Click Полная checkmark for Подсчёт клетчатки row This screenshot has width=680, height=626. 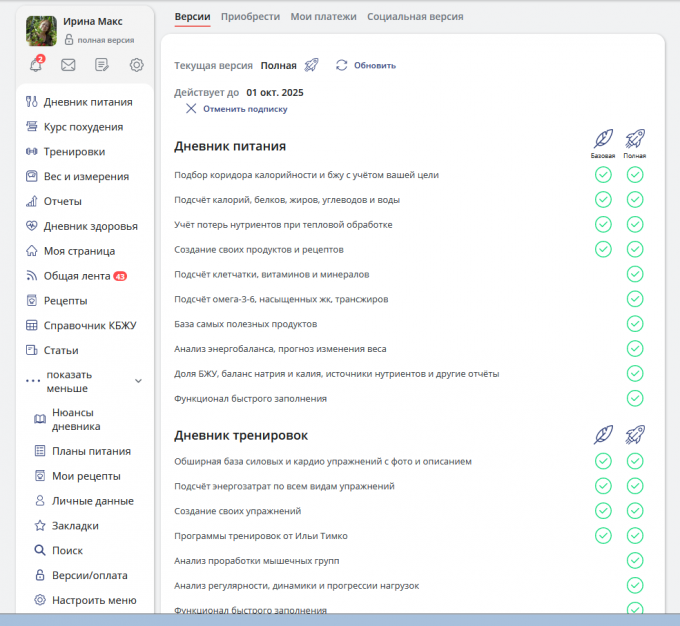[634, 274]
